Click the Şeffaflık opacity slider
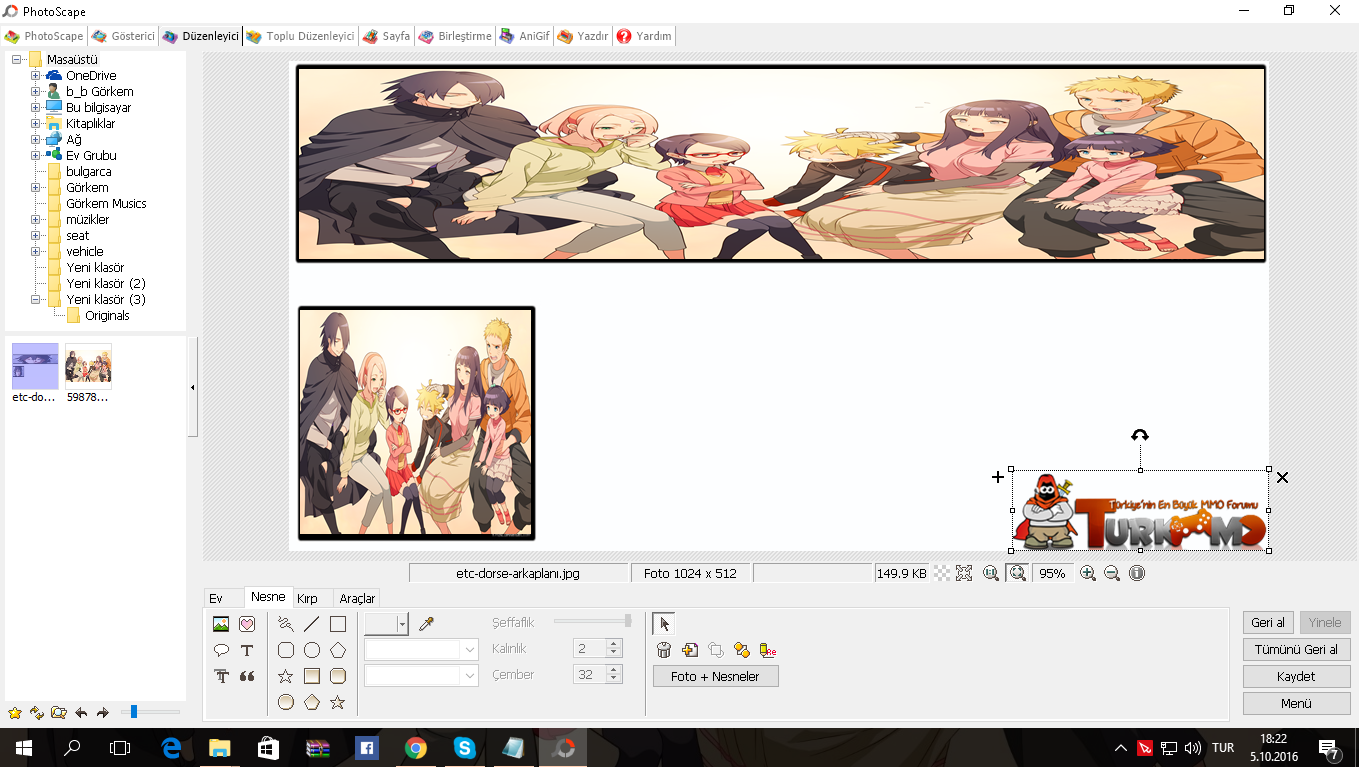This screenshot has height=767, width=1359. click(x=593, y=622)
